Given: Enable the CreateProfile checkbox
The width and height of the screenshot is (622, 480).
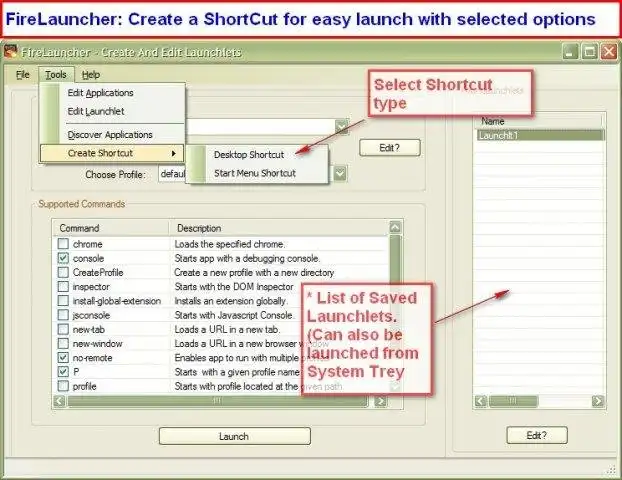Looking at the screenshot, I should click(x=63, y=272).
